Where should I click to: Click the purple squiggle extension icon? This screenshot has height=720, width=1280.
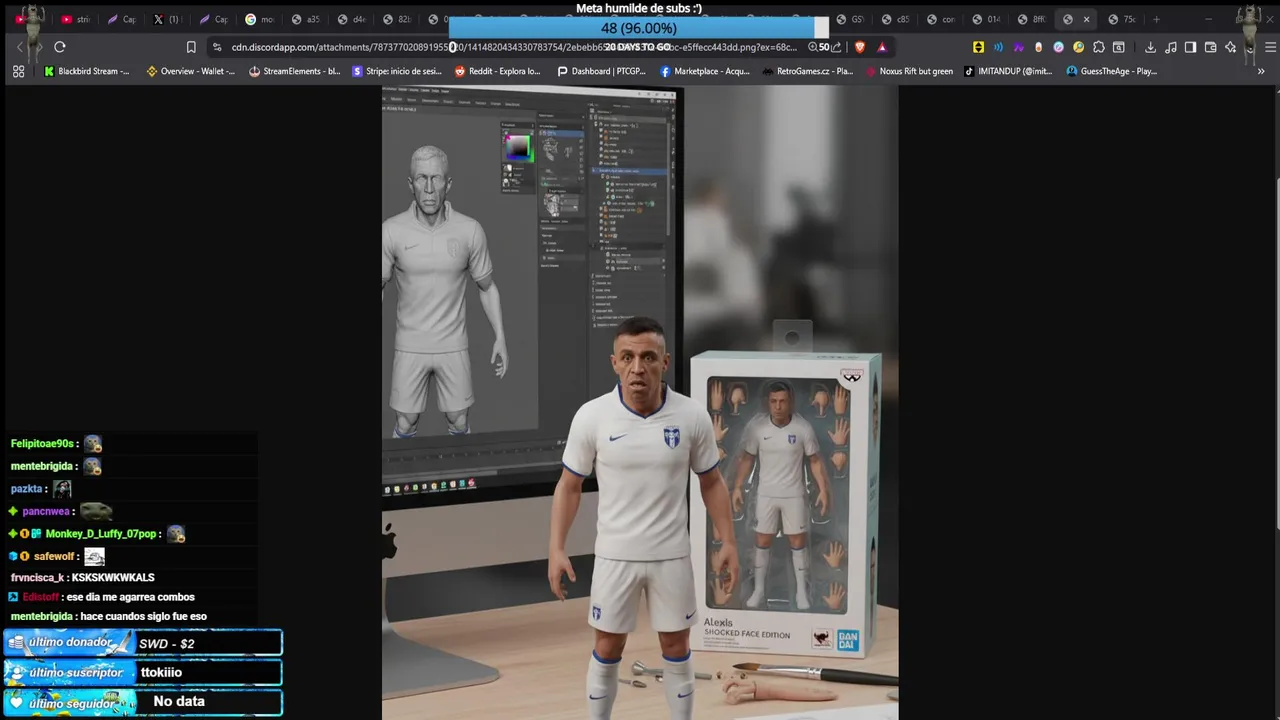point(1018,47)
